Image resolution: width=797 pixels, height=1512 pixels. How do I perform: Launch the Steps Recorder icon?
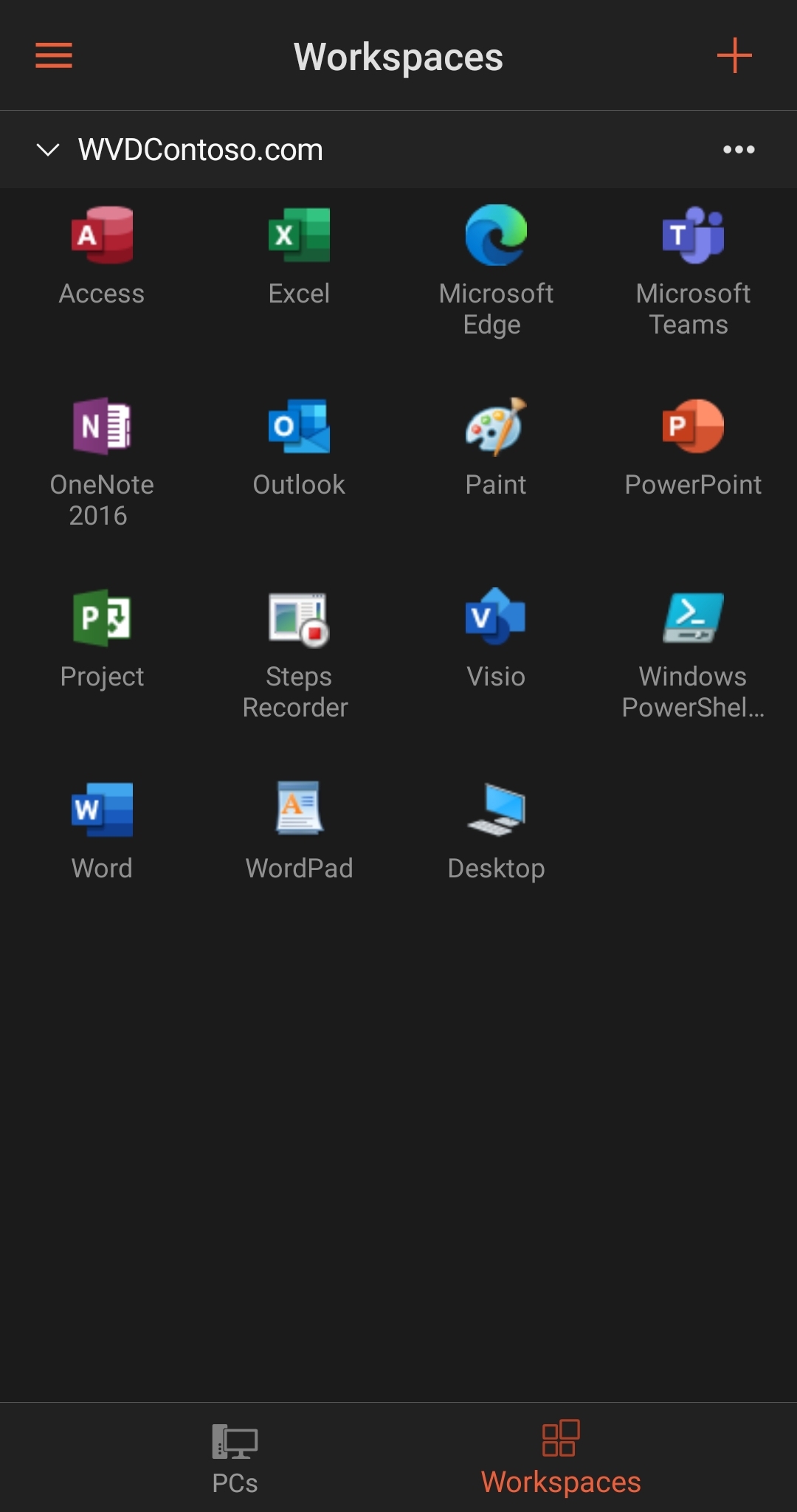coord(299,619)
